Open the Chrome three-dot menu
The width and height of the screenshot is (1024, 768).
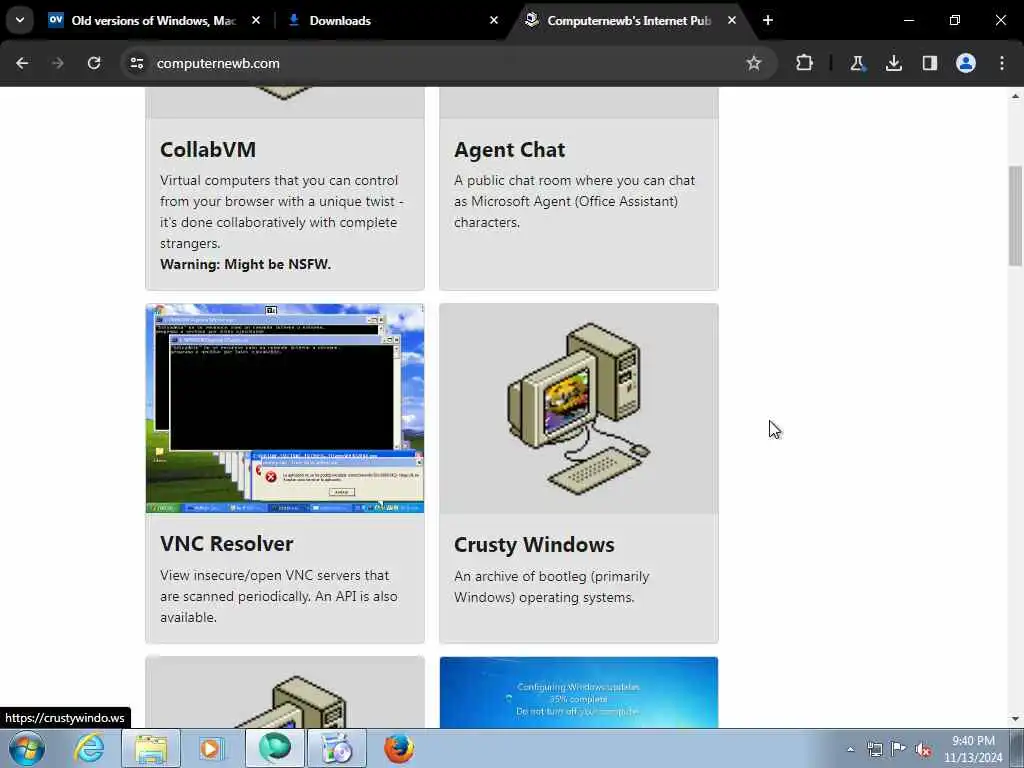point(1002,63)
